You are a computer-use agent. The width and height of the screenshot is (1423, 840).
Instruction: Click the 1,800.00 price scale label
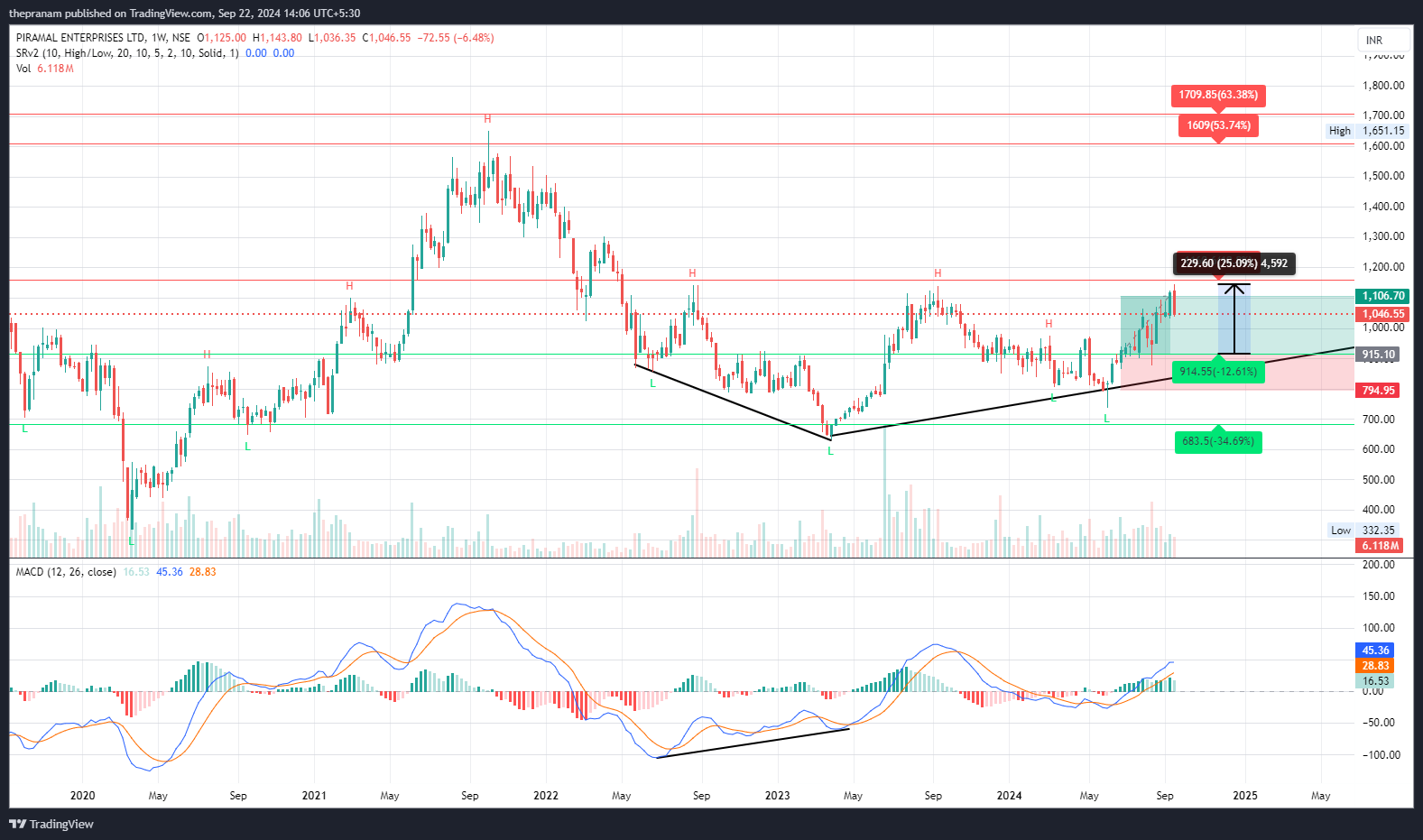pyautogui.click(x=1383, y=86)
